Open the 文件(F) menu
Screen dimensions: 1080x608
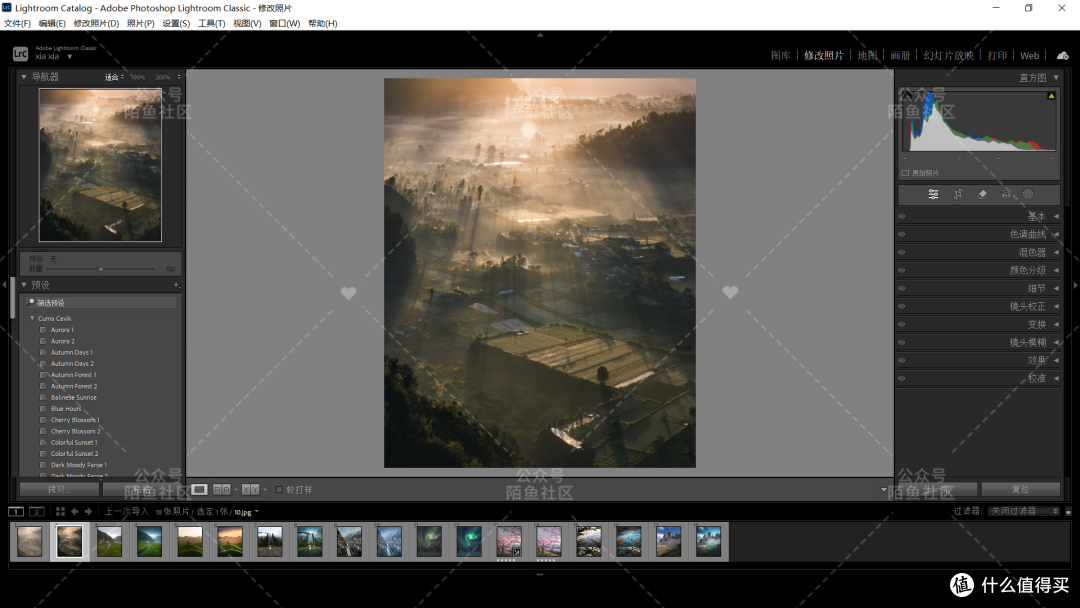pos(17,23)
